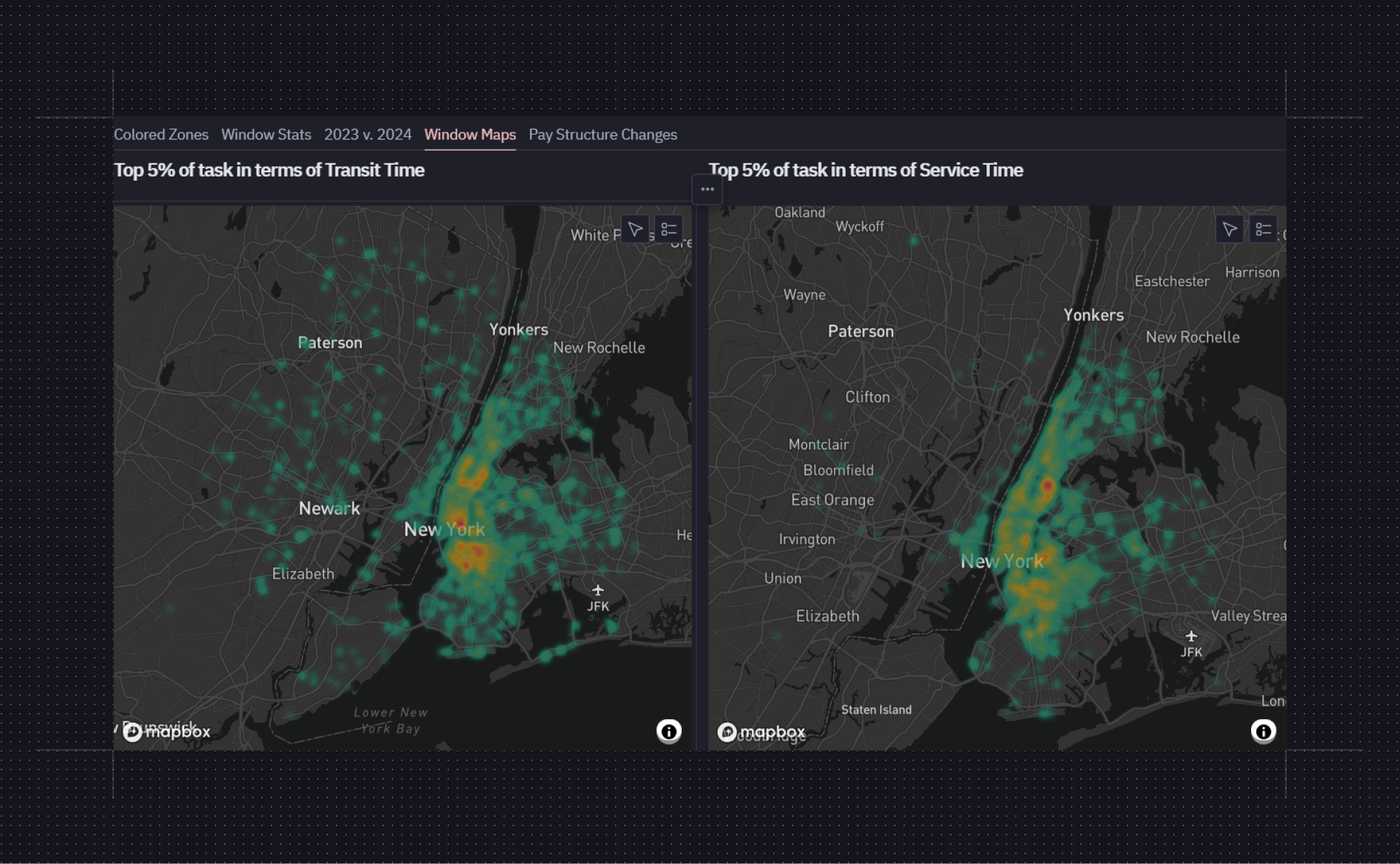
Task: Switch to Colored Zones tab
Action: (x=161, y=134)
